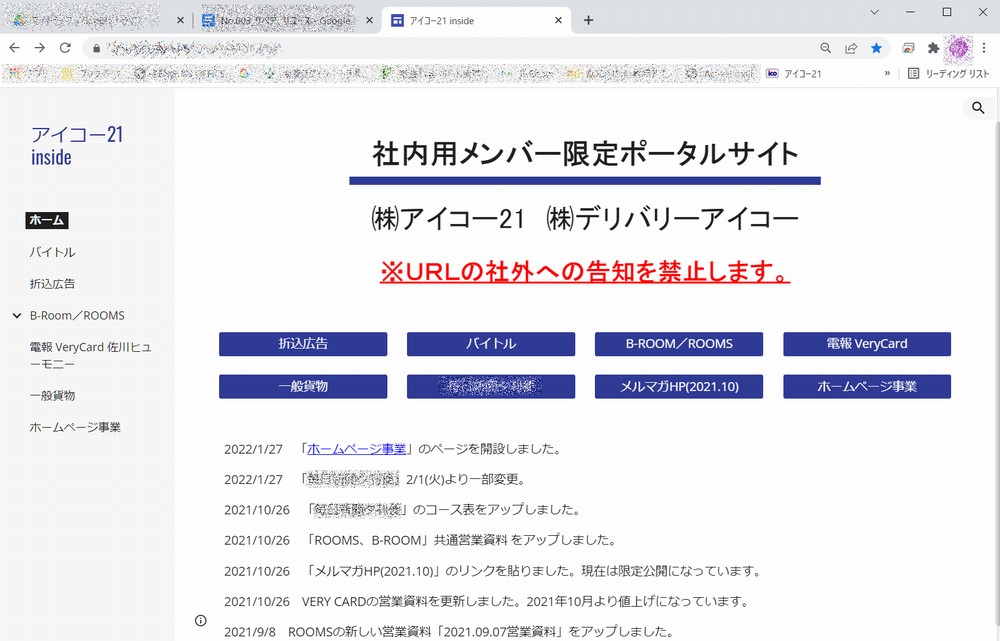Click the メルマガHP(2021.10) button
1000x641 pixels.
[678, 386]
